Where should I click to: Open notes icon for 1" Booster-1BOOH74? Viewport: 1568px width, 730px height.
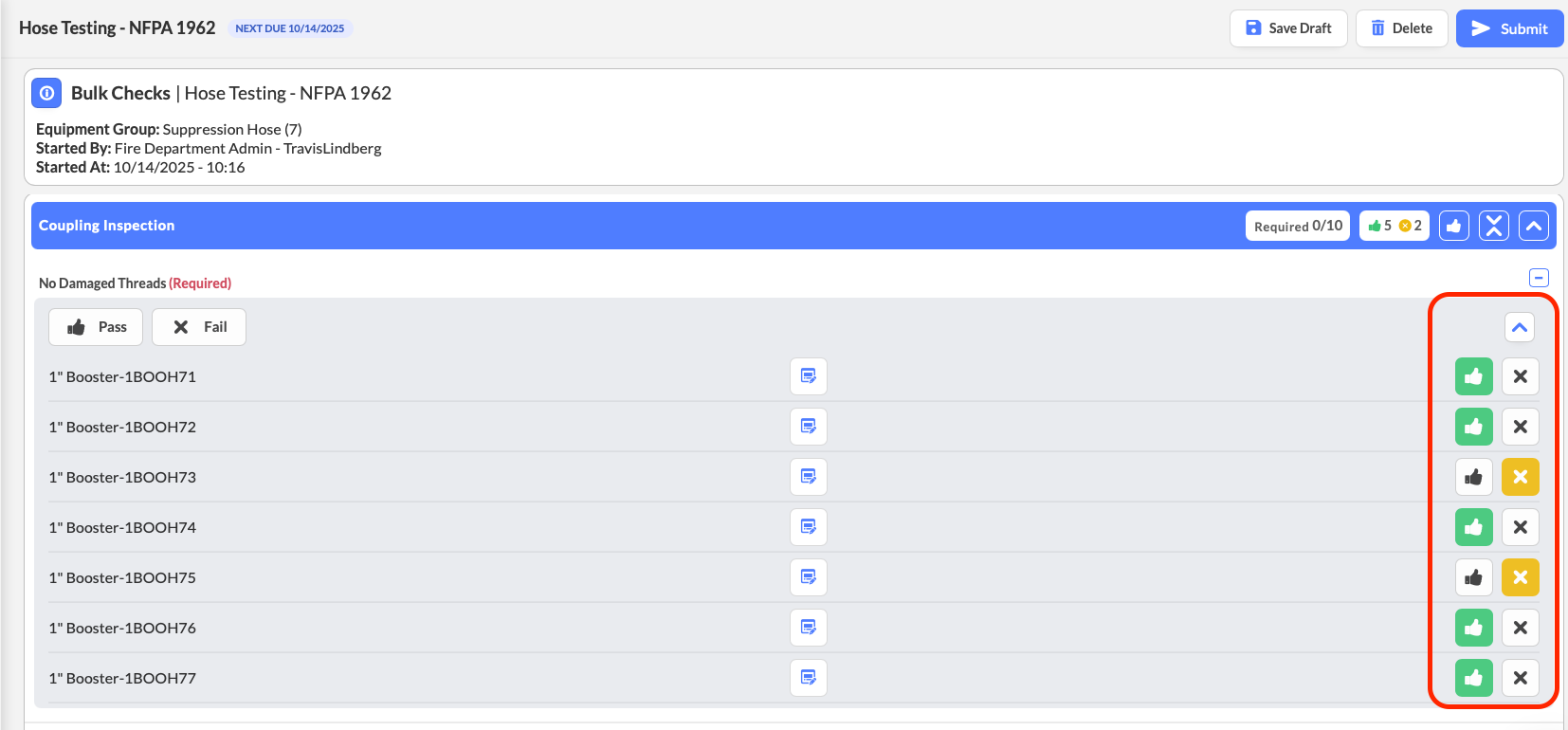point(808,527)
